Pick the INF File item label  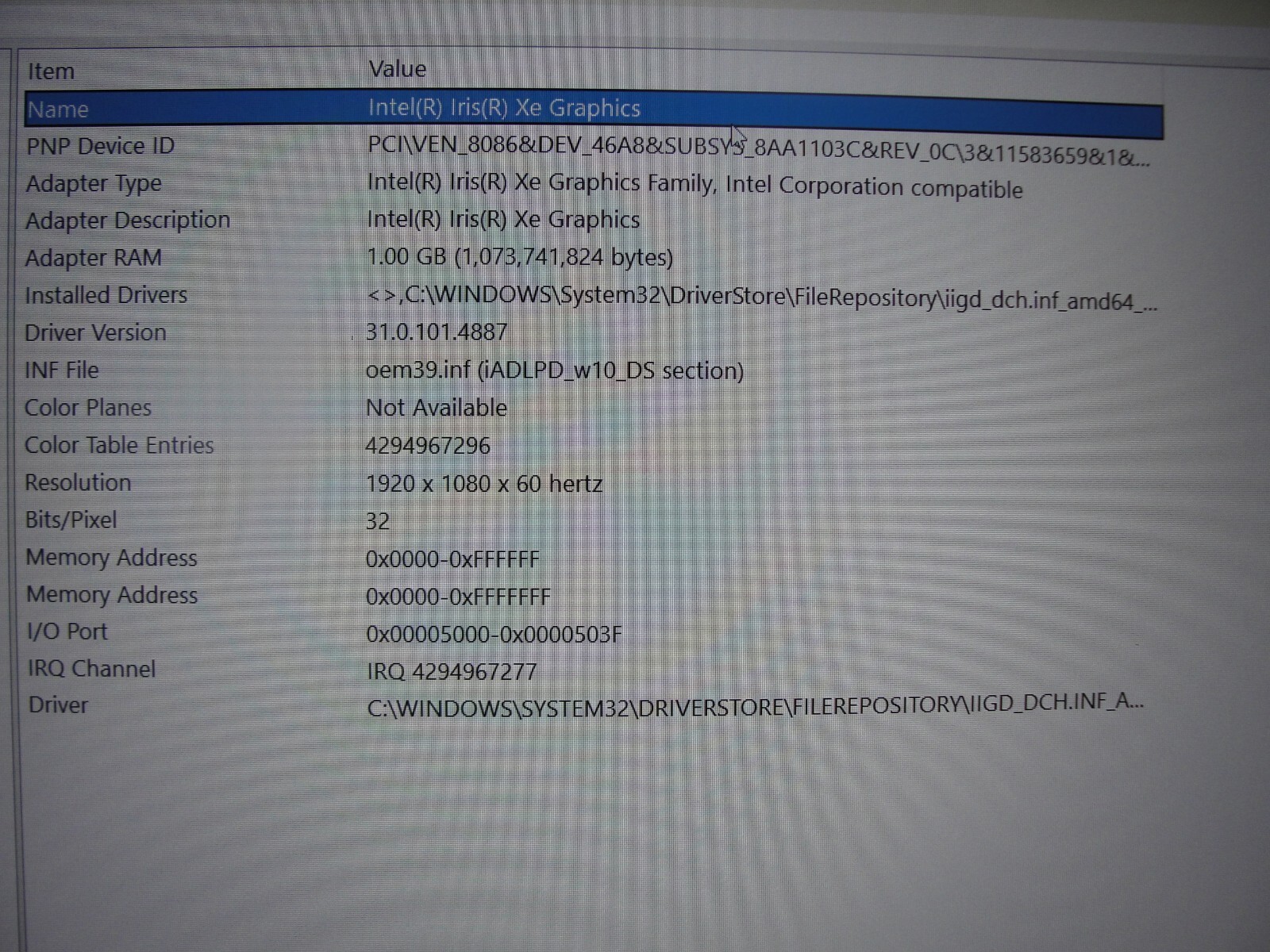click(x=62, y=370)
